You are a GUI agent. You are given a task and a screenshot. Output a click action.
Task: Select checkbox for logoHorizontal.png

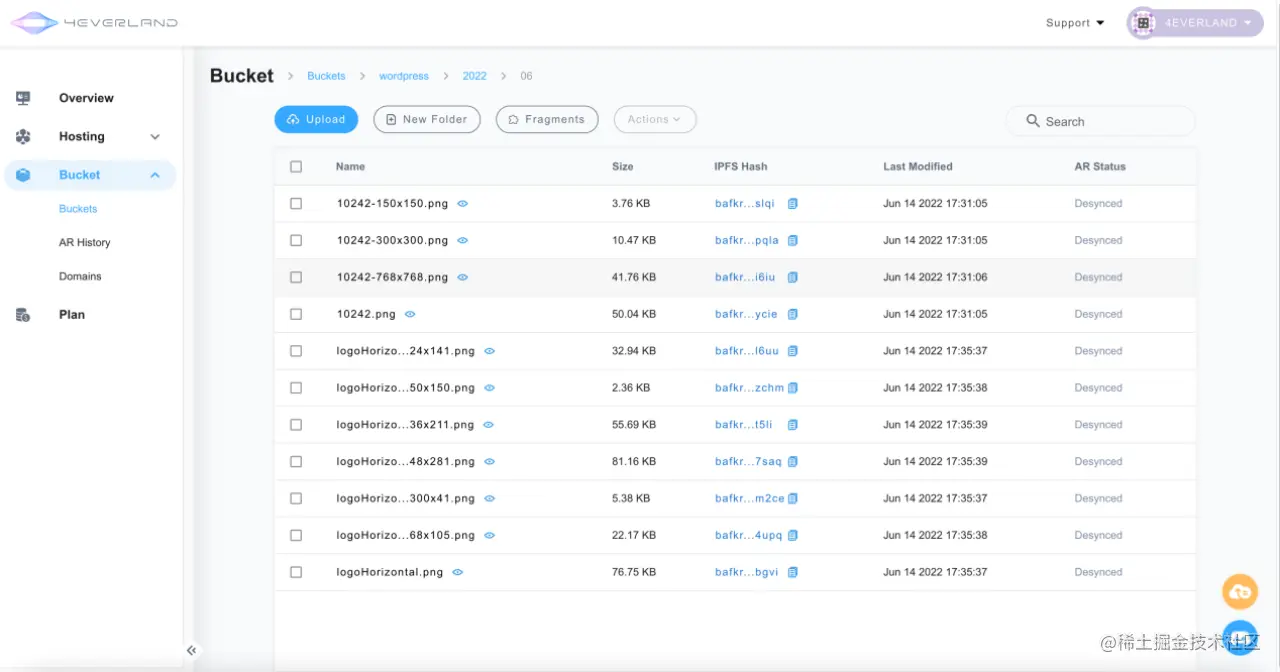coord(296,572)
